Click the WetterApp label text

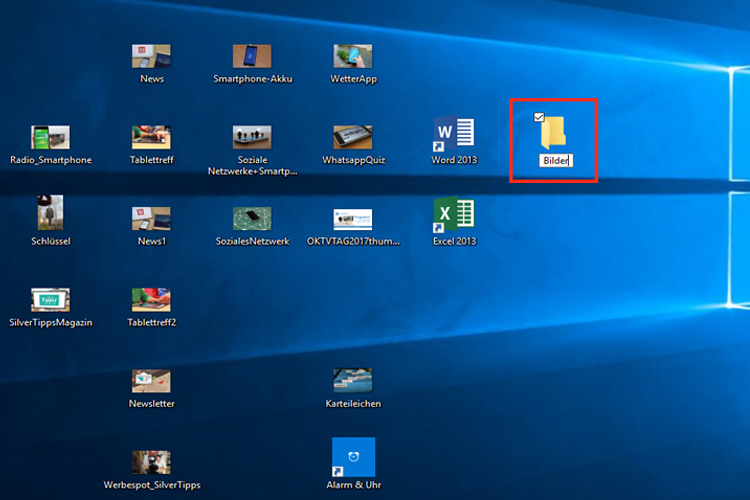[353, 78]
